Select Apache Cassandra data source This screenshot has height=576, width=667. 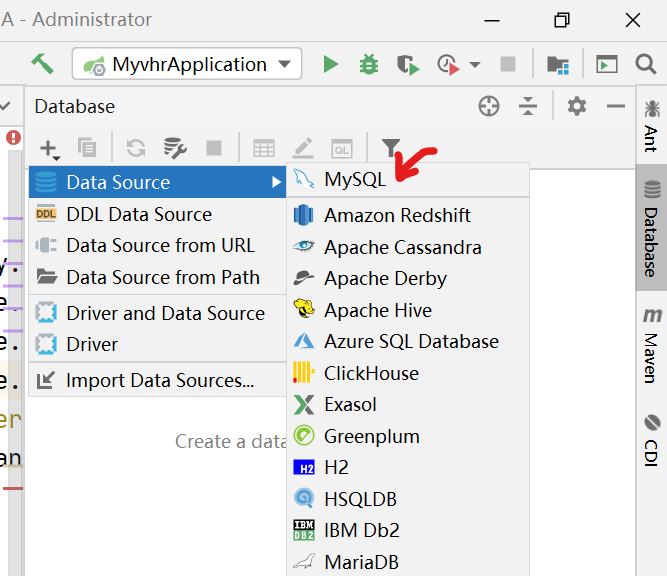coord(408,247)
